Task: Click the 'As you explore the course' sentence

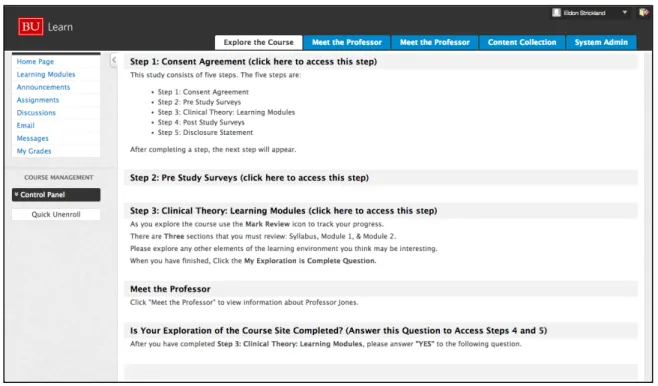Action: click(257, 224)
